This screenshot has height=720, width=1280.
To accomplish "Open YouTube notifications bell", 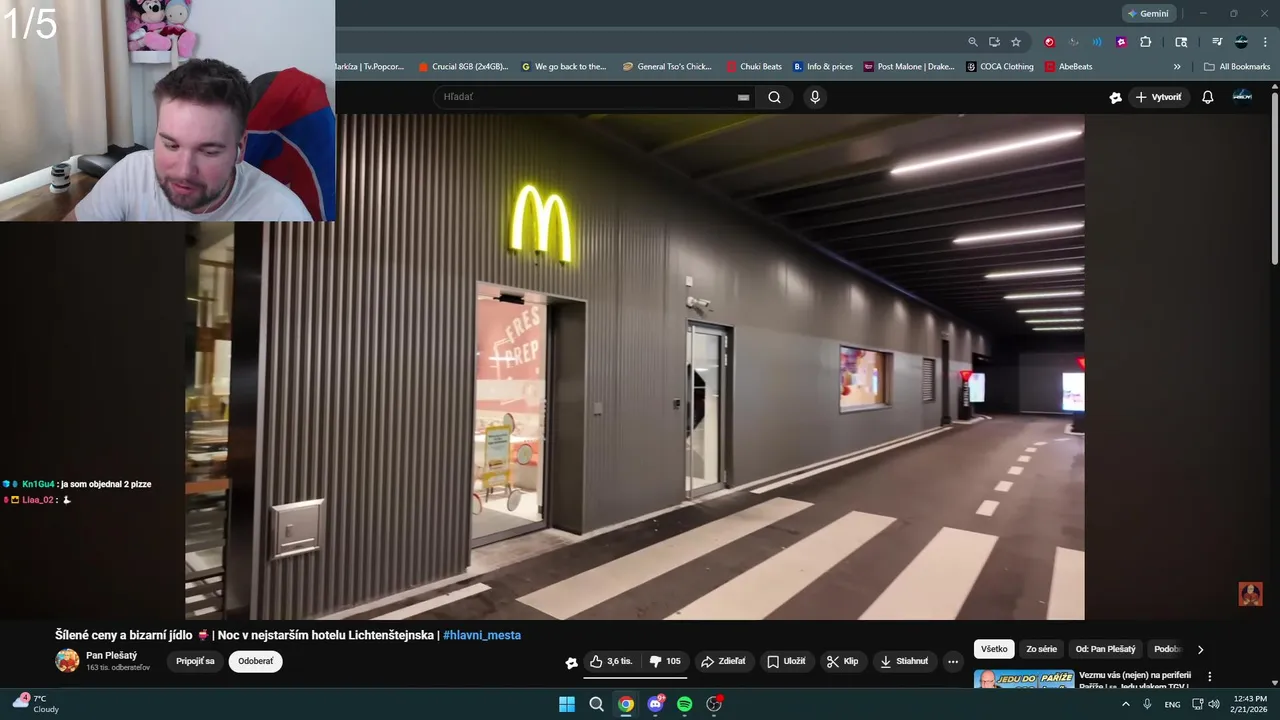I will pos(1208,97).
